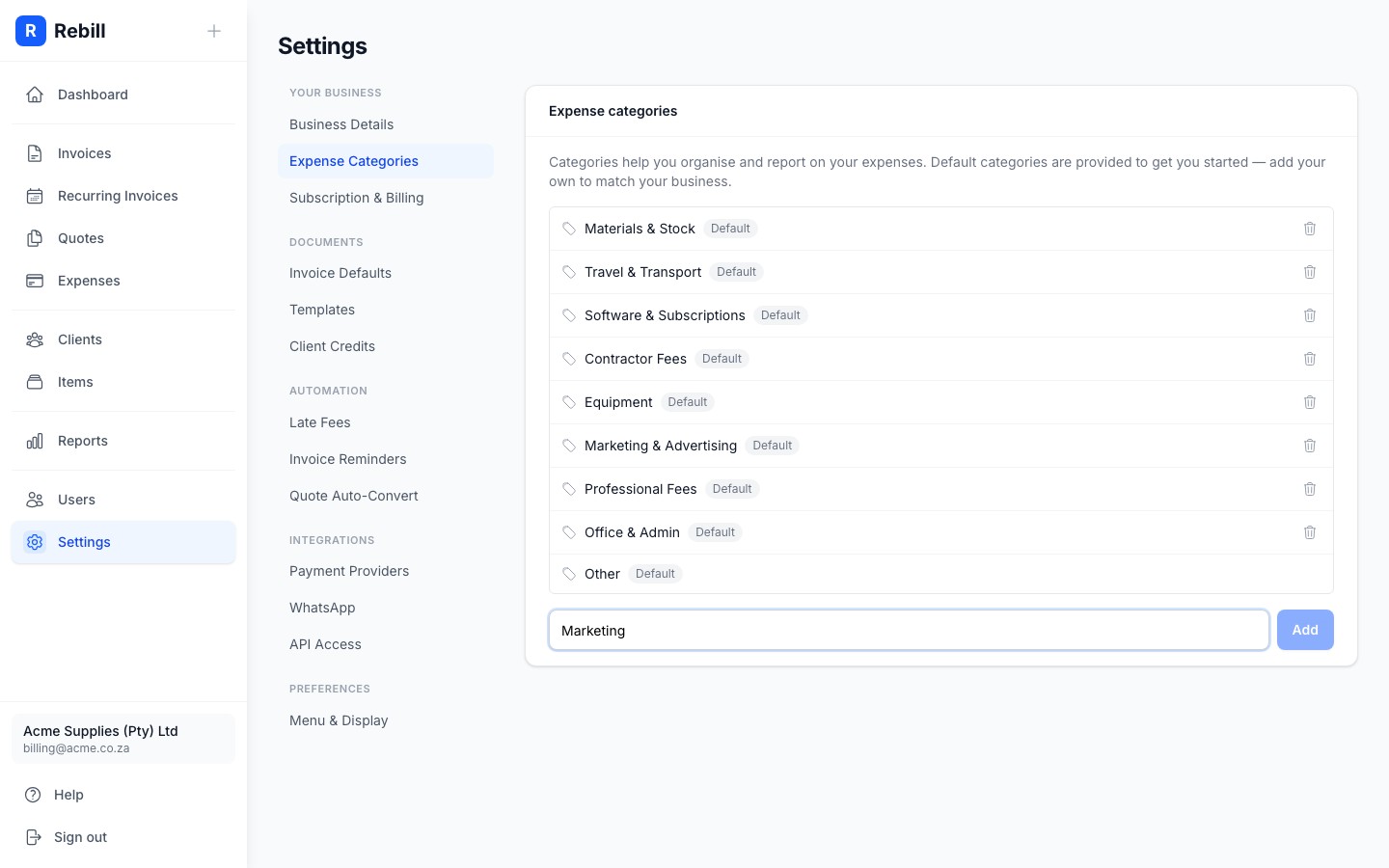The height and width of the screenshot is (868, 1389).
Task: Open the Help link
Action: (x=68, y=795)
